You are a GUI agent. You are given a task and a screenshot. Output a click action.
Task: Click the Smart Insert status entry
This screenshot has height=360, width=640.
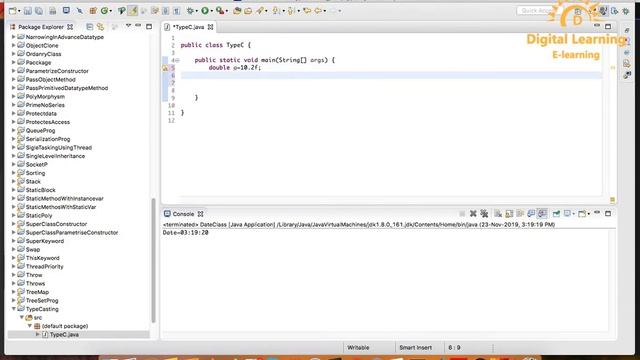pyautogui.click(x=416, y=348)
